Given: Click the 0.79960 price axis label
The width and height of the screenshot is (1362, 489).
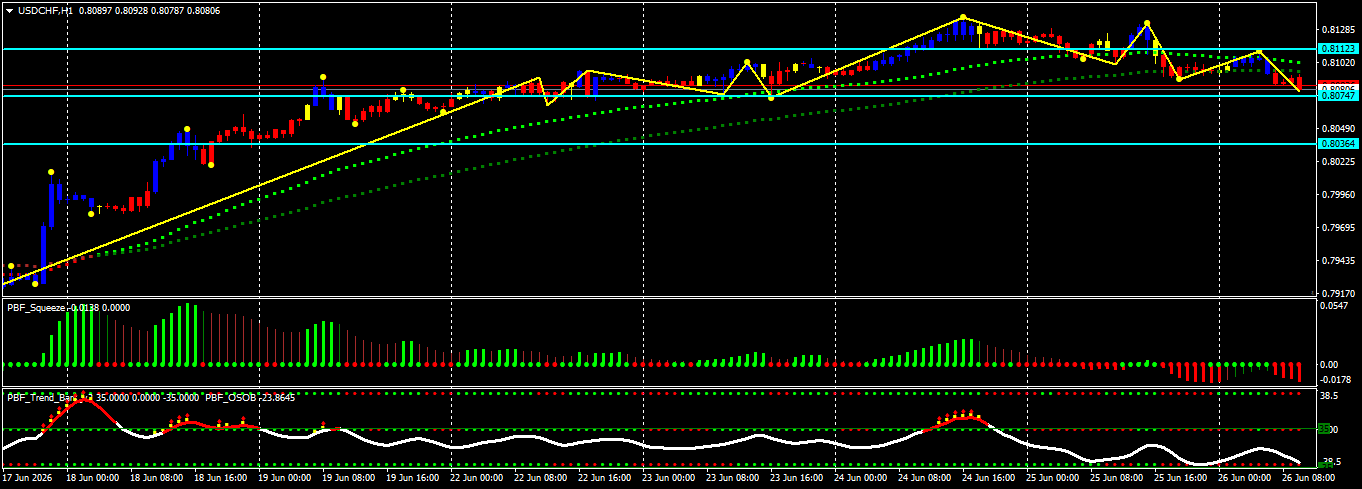Looking at the screenshot, I should 1338,195.
